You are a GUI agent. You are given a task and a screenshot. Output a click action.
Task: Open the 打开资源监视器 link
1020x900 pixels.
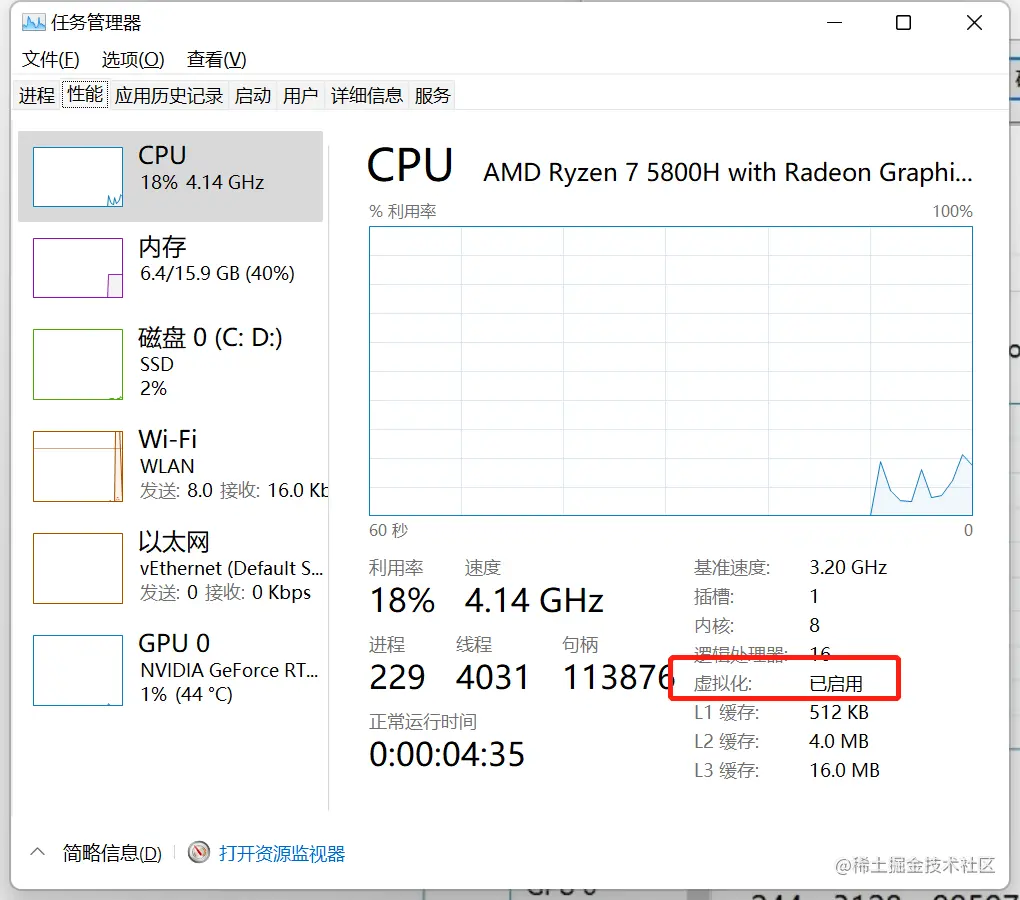(282, 854)
